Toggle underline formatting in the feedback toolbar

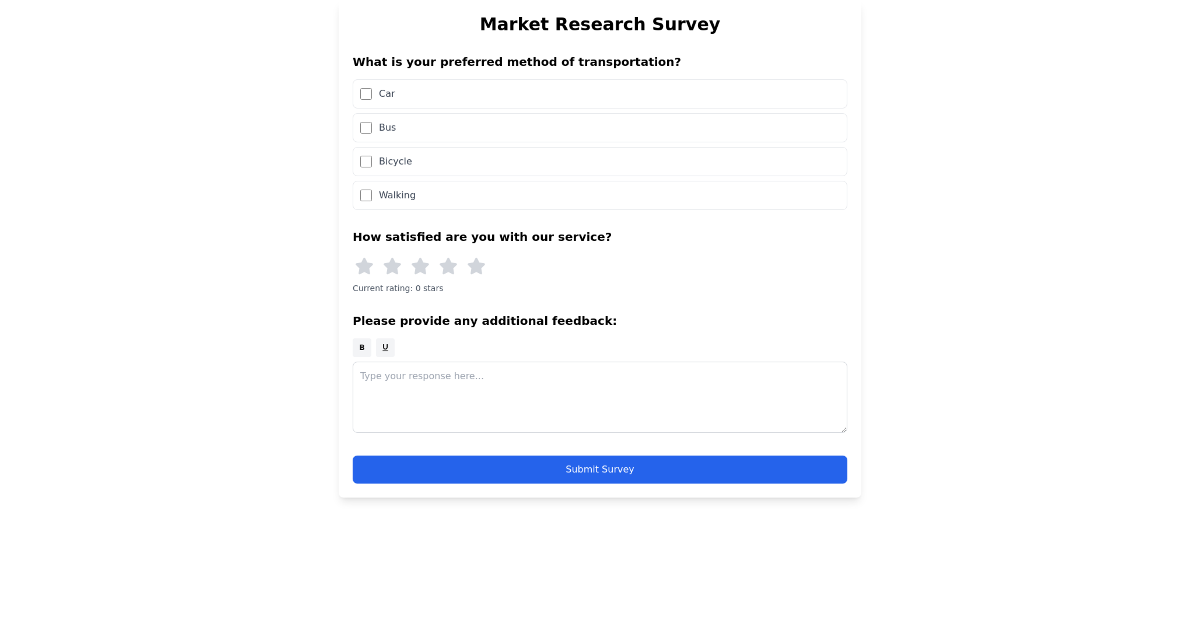pos(385,347)
